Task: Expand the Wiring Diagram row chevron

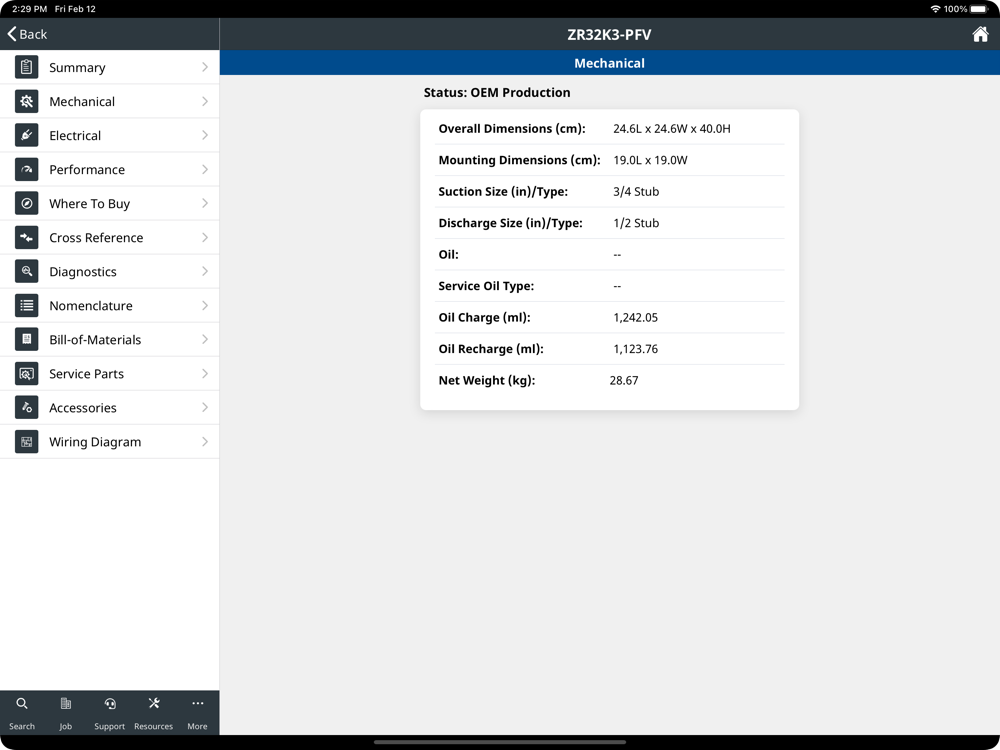Action: coord(205,441)
